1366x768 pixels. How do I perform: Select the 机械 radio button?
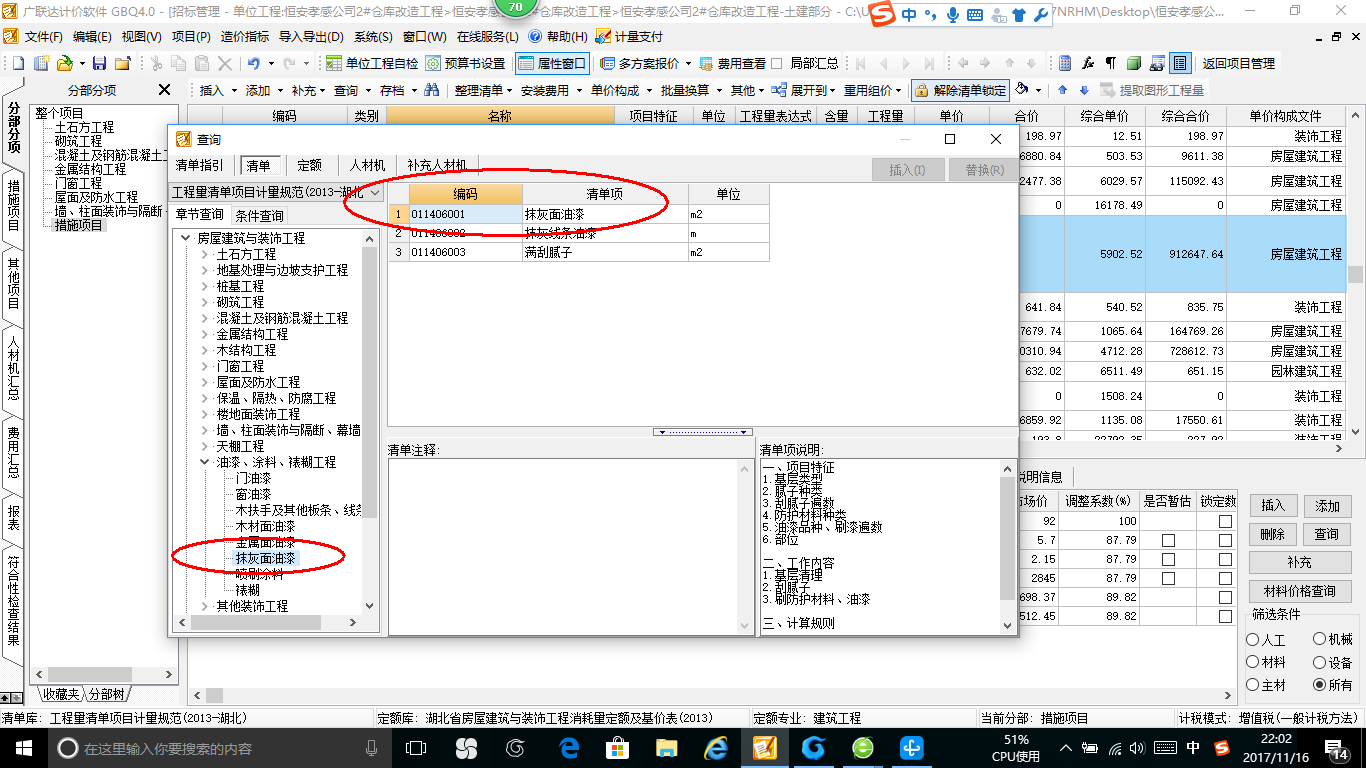pos(1320,640)
